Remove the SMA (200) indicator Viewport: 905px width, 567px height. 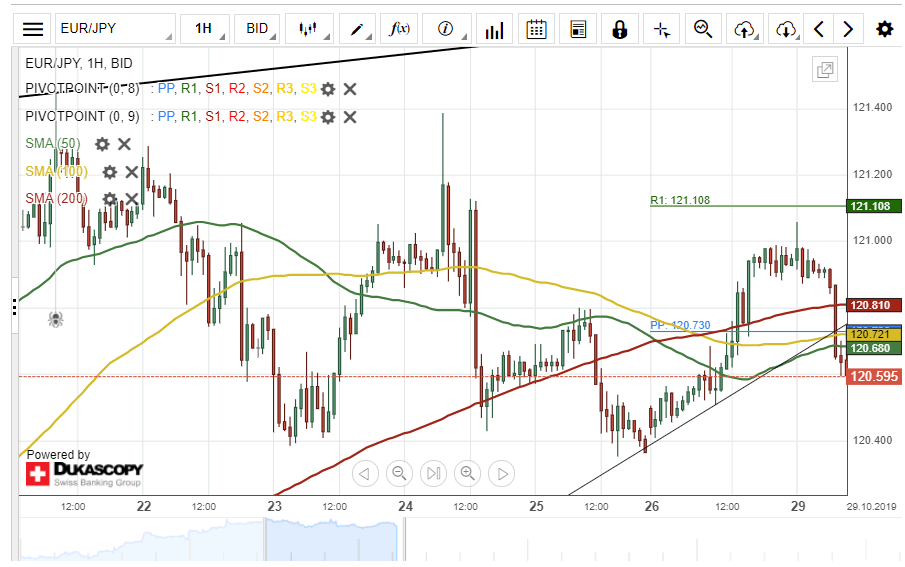click(x=131, y=199)
